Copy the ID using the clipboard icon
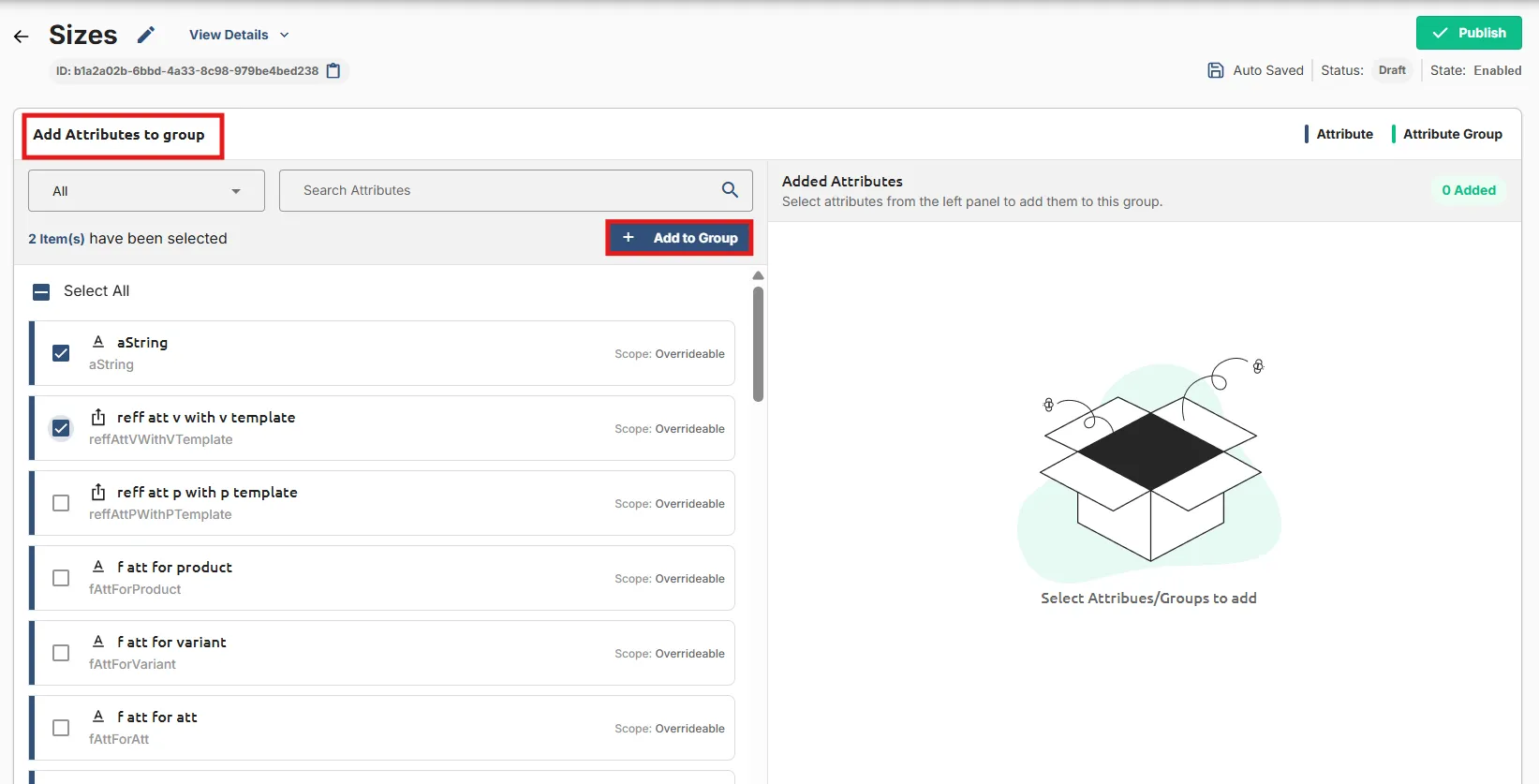 (x=333, y=71)
